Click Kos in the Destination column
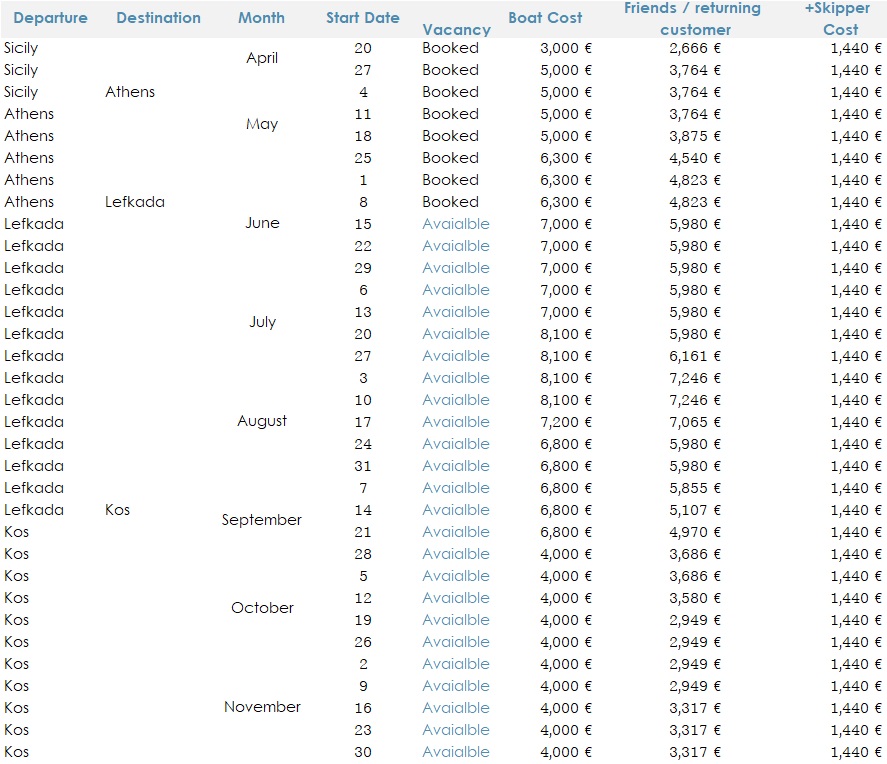Image resolution: width=887 pixels, height=764 pixels. (x=118, y=510)
